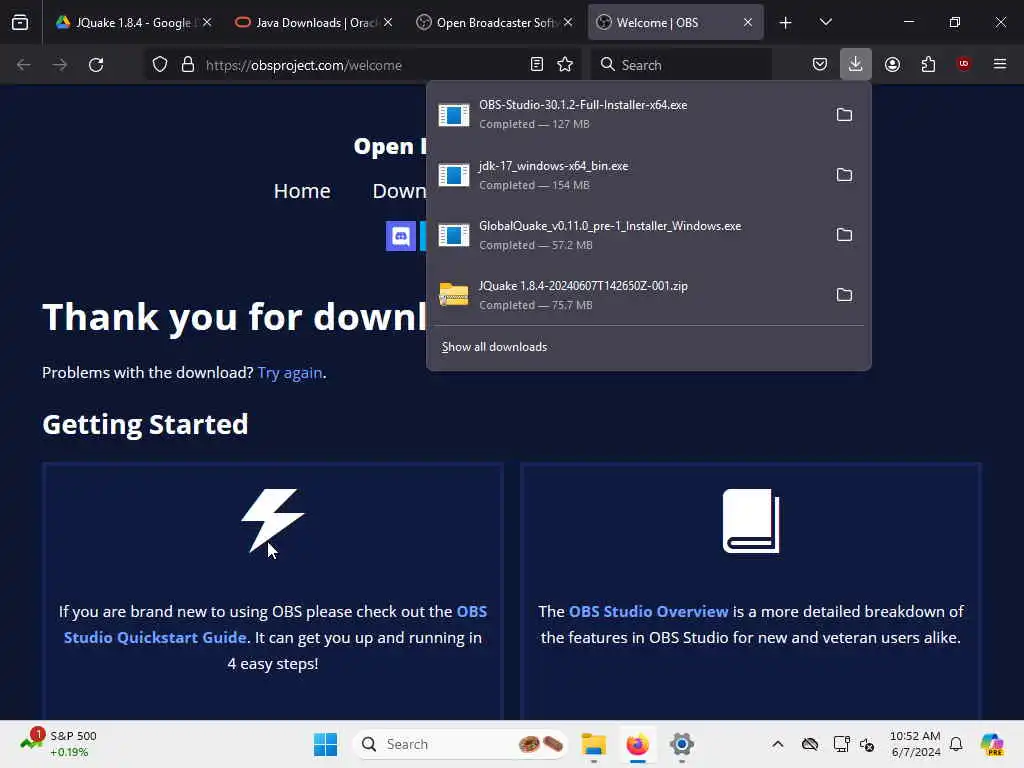Expand list all tabs chevron

click(x=825, y=22)
